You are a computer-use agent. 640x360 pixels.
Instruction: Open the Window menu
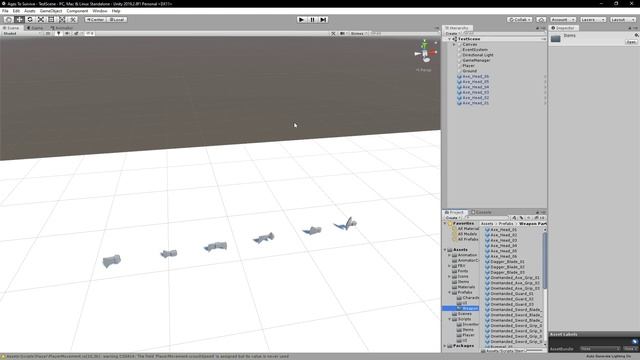[x=100, y=11]
